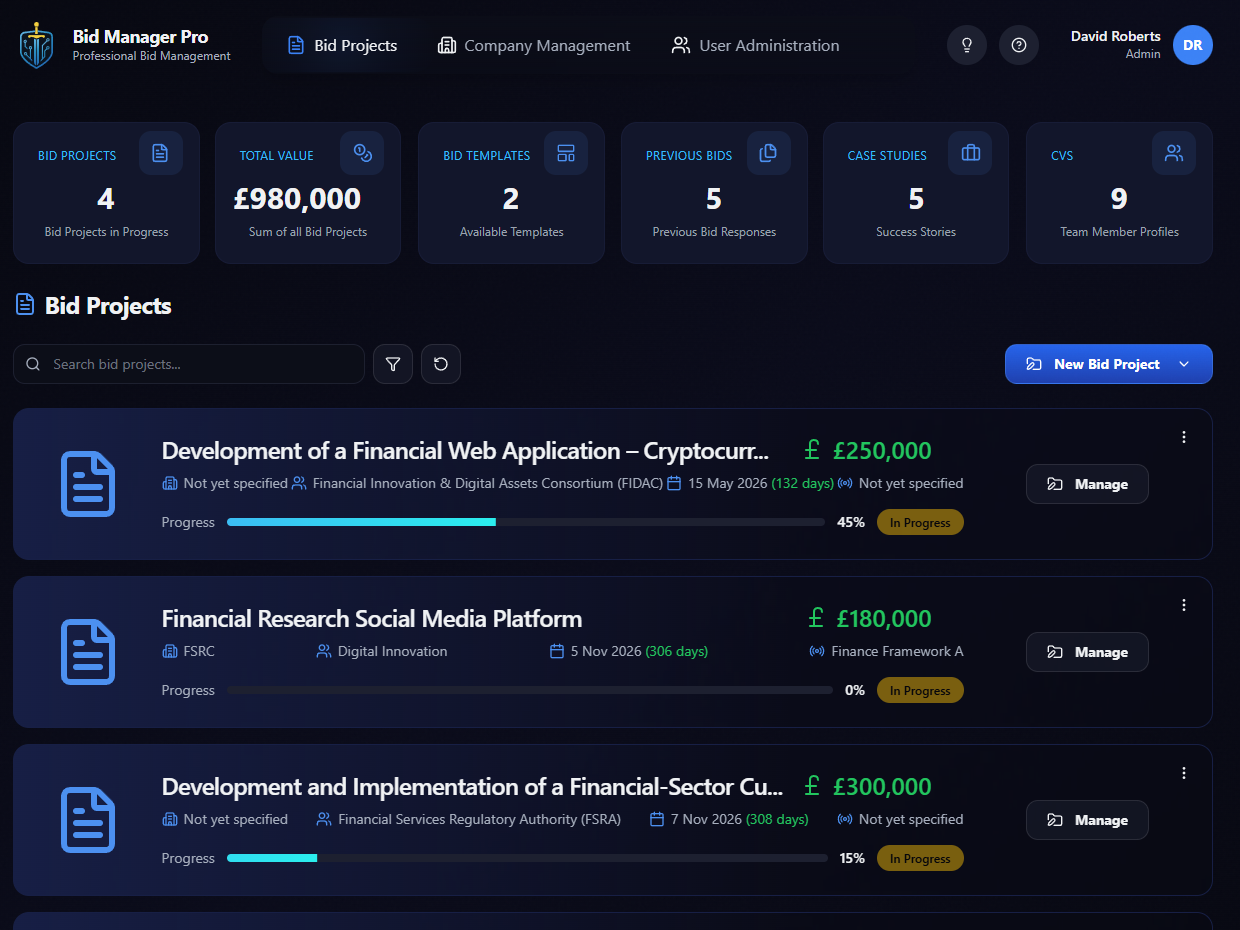
Task: Open three-dot menu for Cryptocurrency project
Action: 1184,437
